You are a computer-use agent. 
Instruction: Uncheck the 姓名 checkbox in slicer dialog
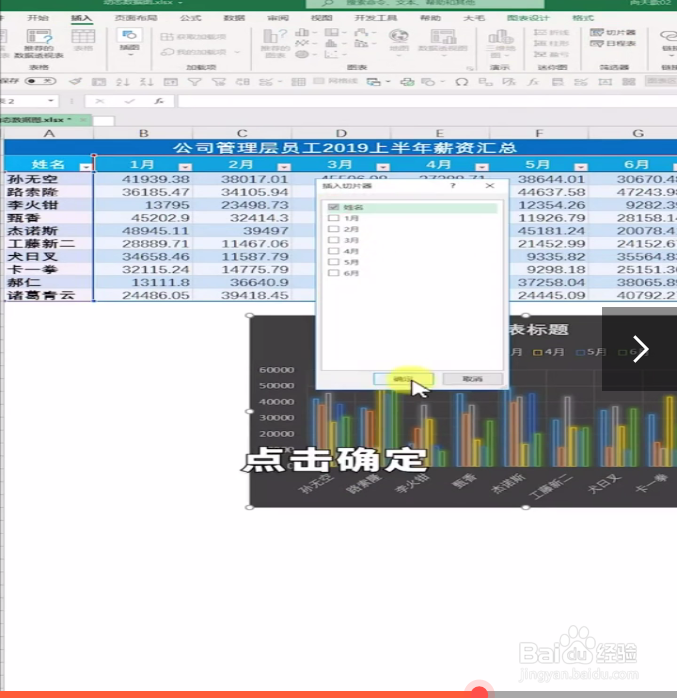333,207
